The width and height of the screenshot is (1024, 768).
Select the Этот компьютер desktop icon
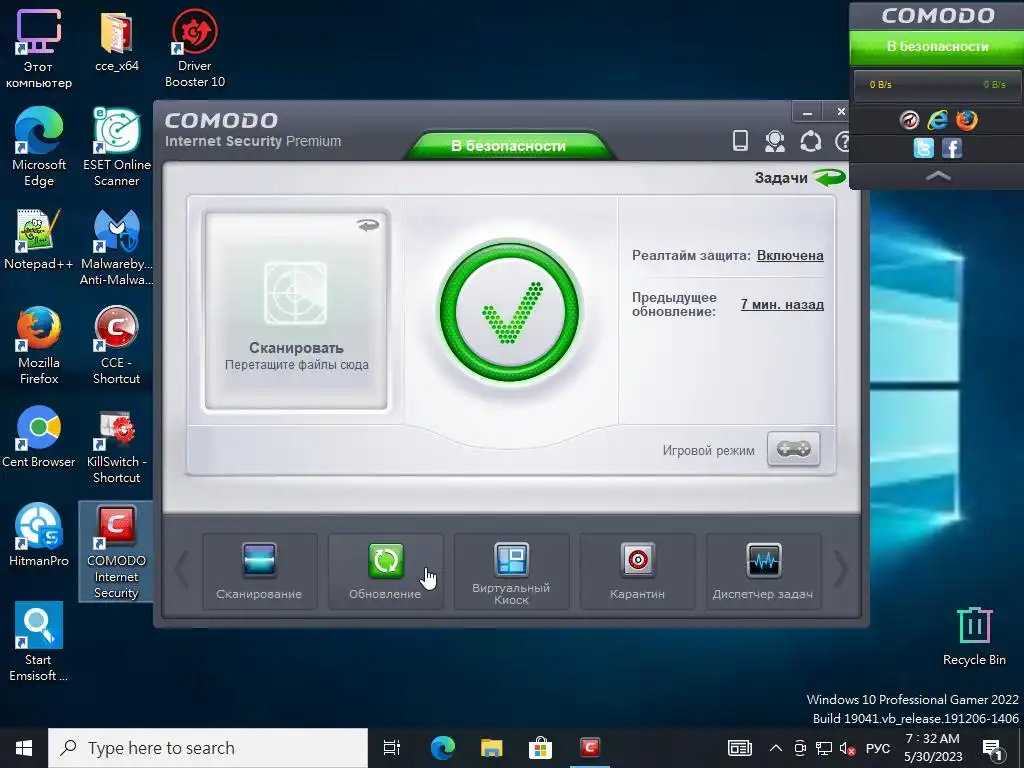[39, 49]
